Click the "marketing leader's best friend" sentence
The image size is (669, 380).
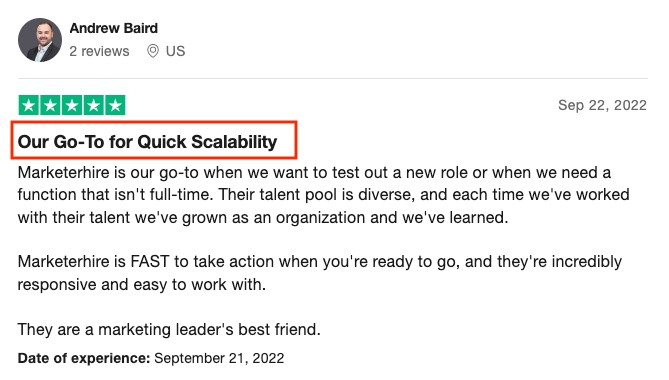pos(169,330)
